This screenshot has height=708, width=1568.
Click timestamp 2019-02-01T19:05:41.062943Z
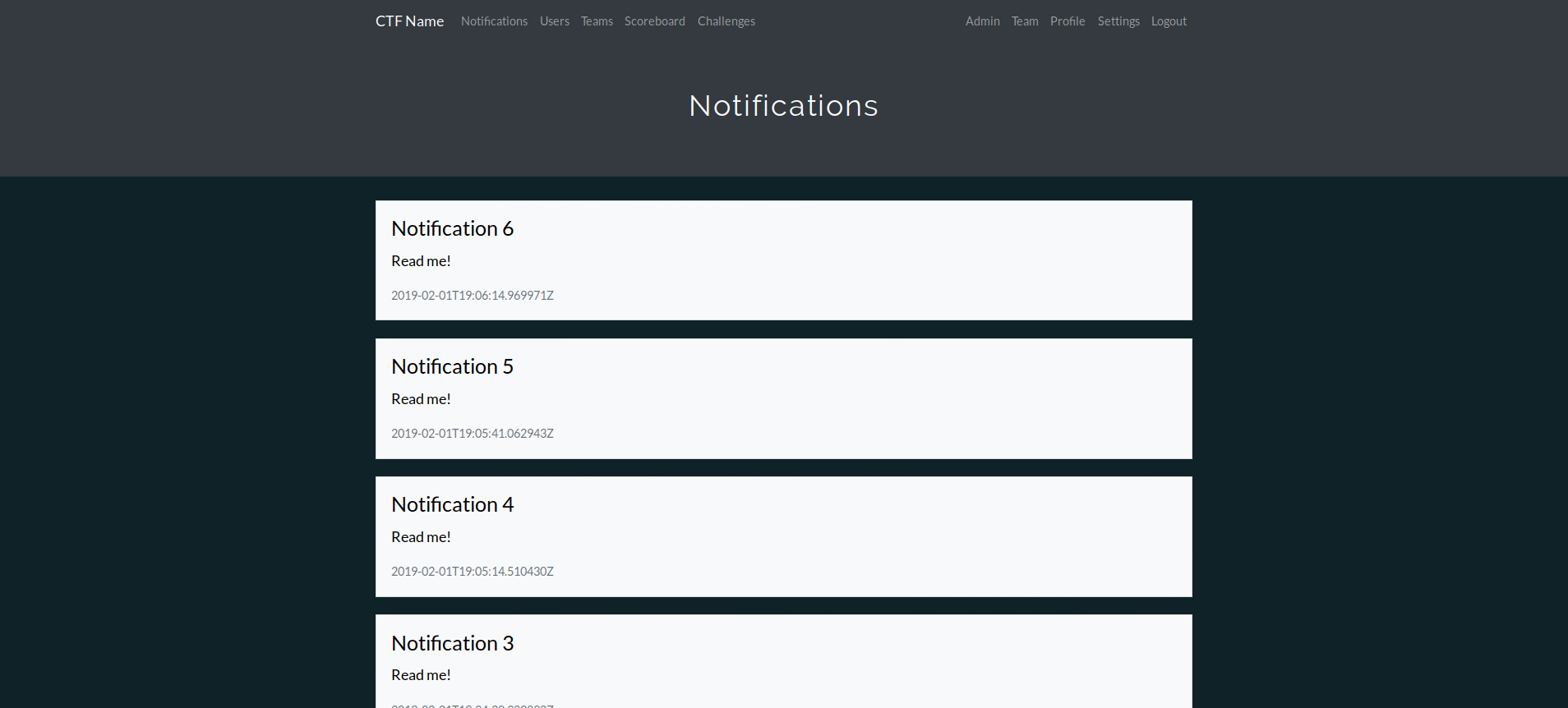tap(473, 434)
